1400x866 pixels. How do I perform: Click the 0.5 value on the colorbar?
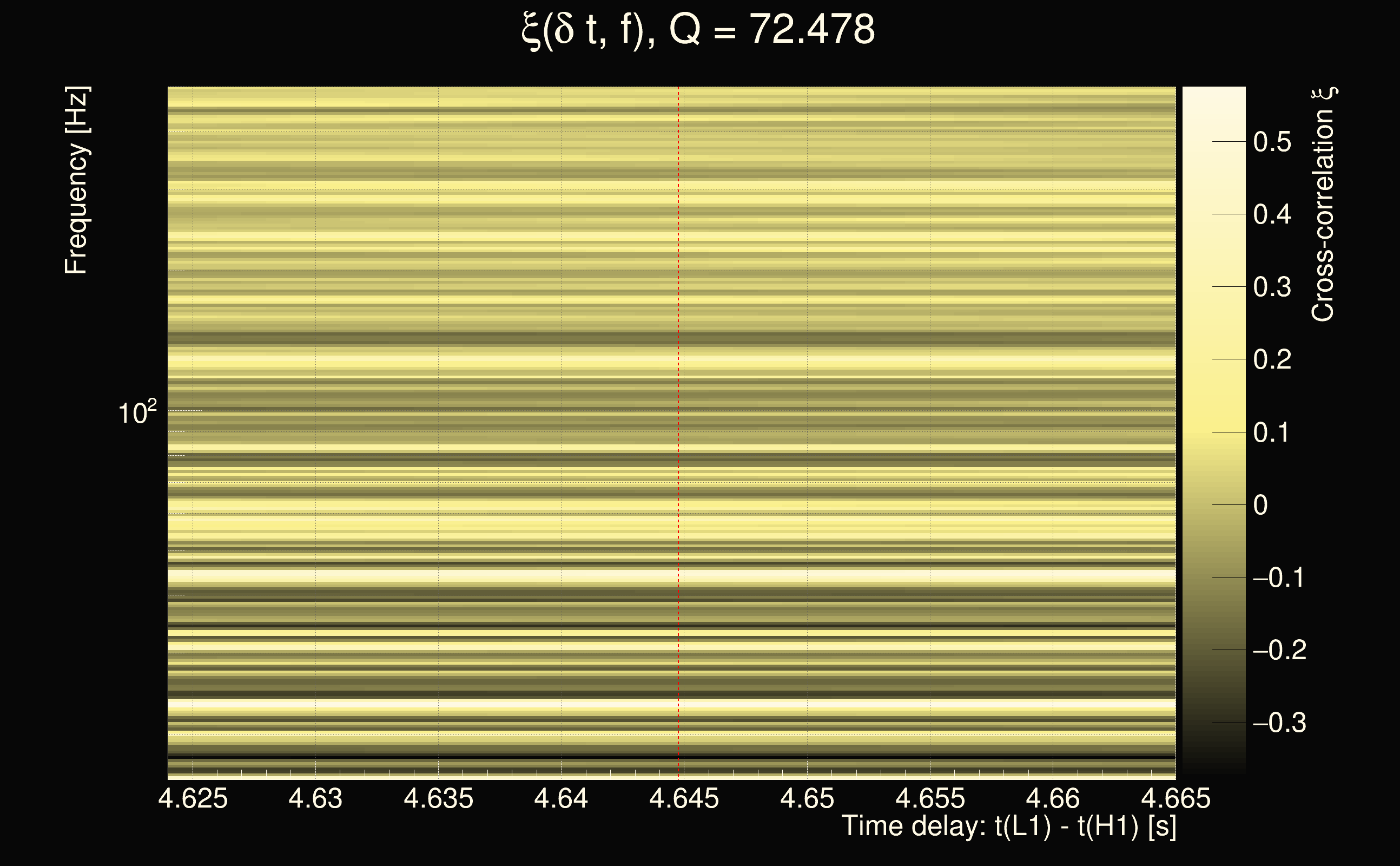(x=1272, y=142)
